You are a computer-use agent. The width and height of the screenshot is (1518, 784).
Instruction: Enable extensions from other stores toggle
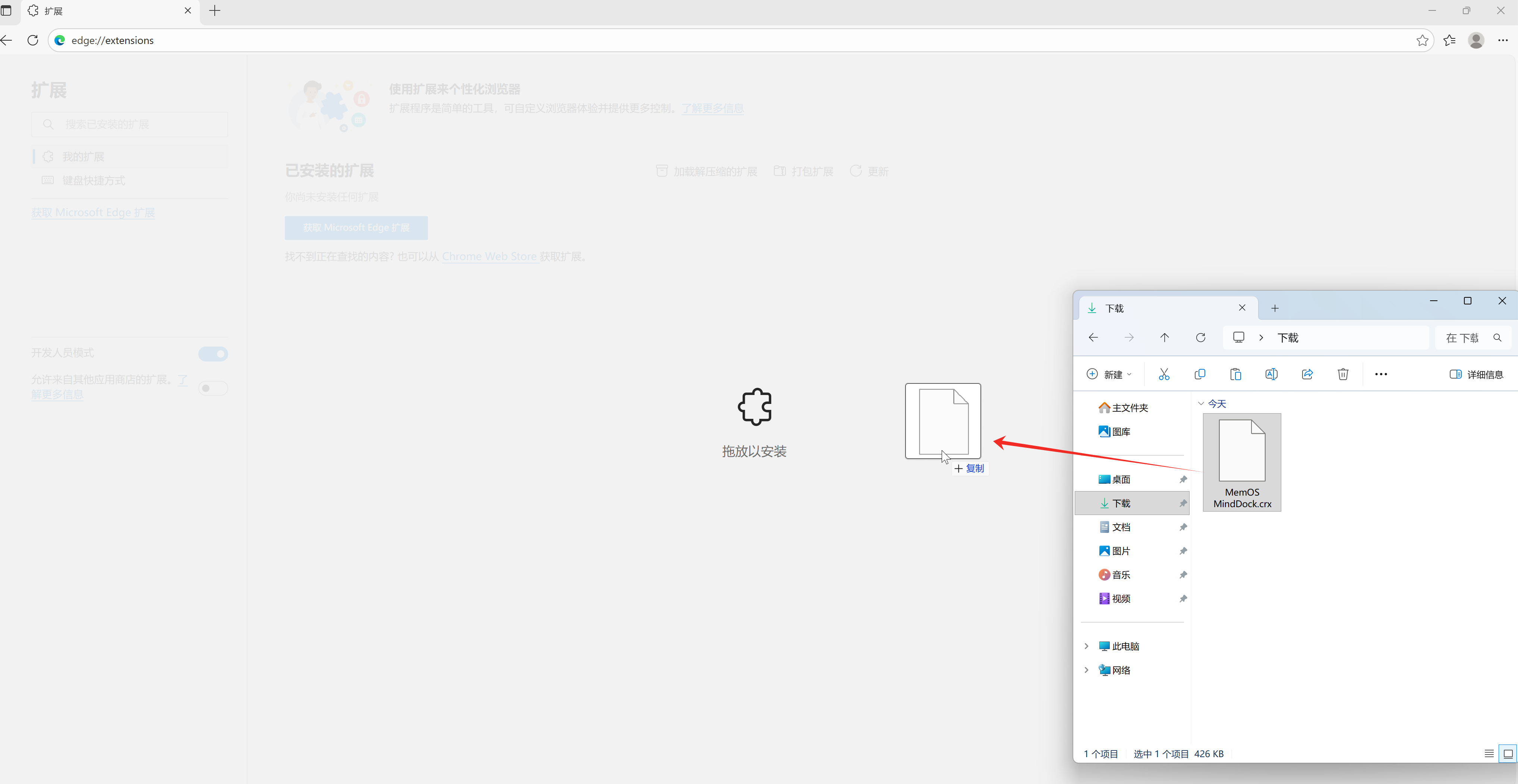[x=213, y=388]
